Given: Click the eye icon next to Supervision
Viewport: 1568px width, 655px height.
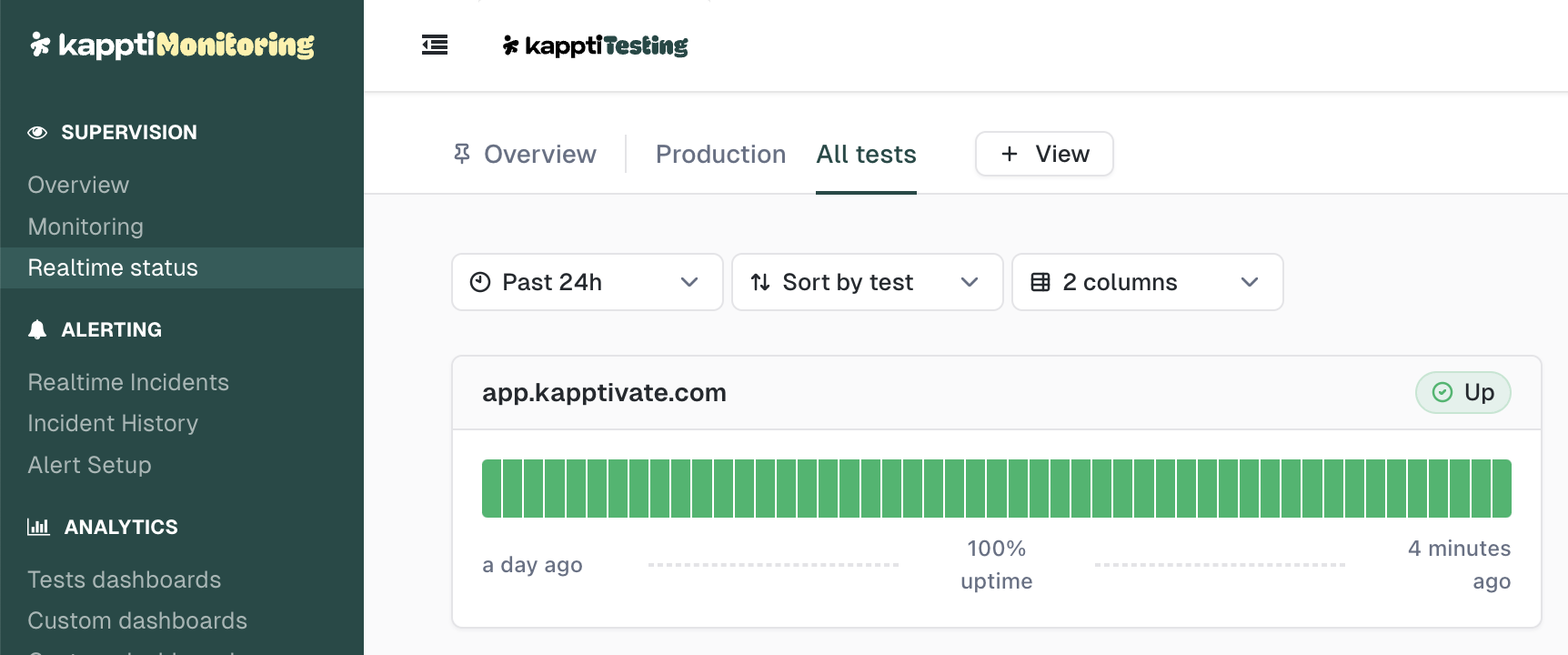Looking at the screenshot, I should coord(37,133).
